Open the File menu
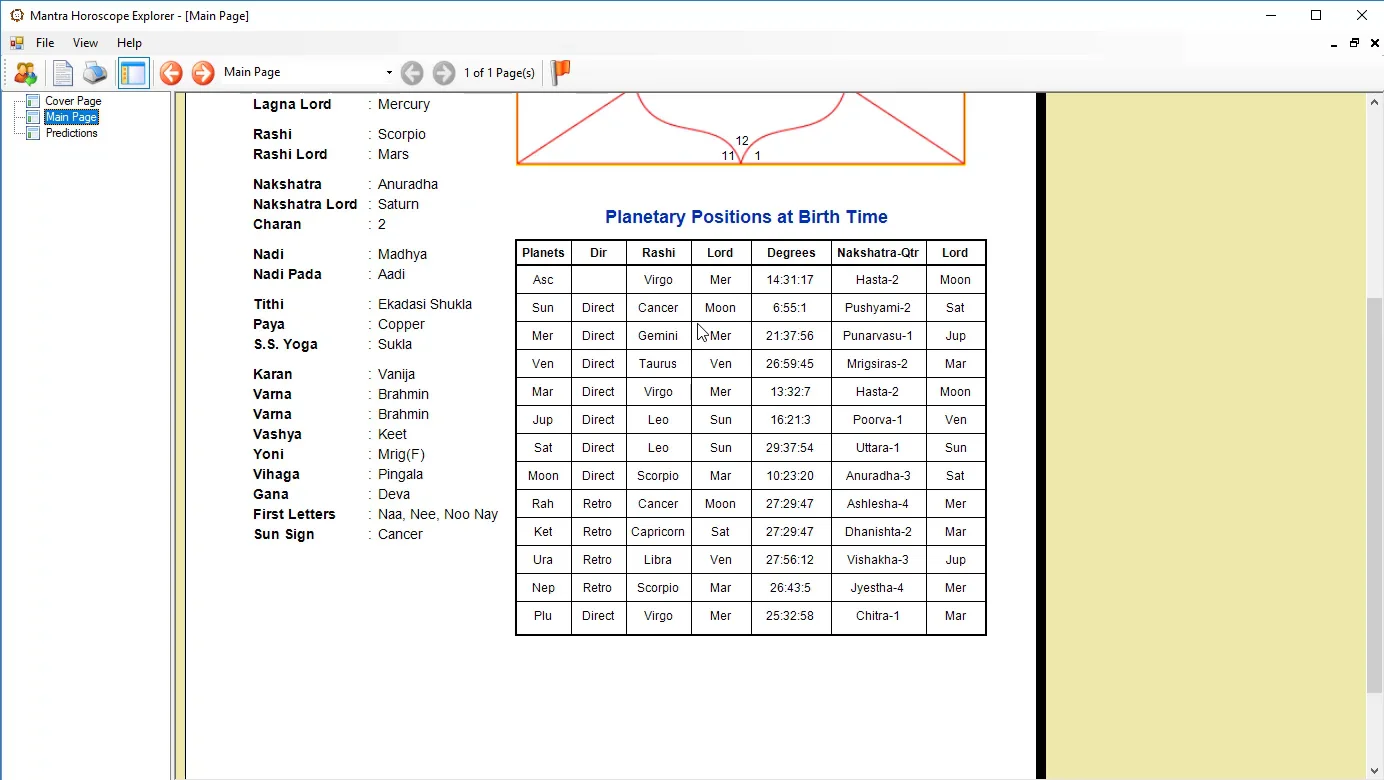This screenshot has height=780, width=1384. tap(45, 43)
